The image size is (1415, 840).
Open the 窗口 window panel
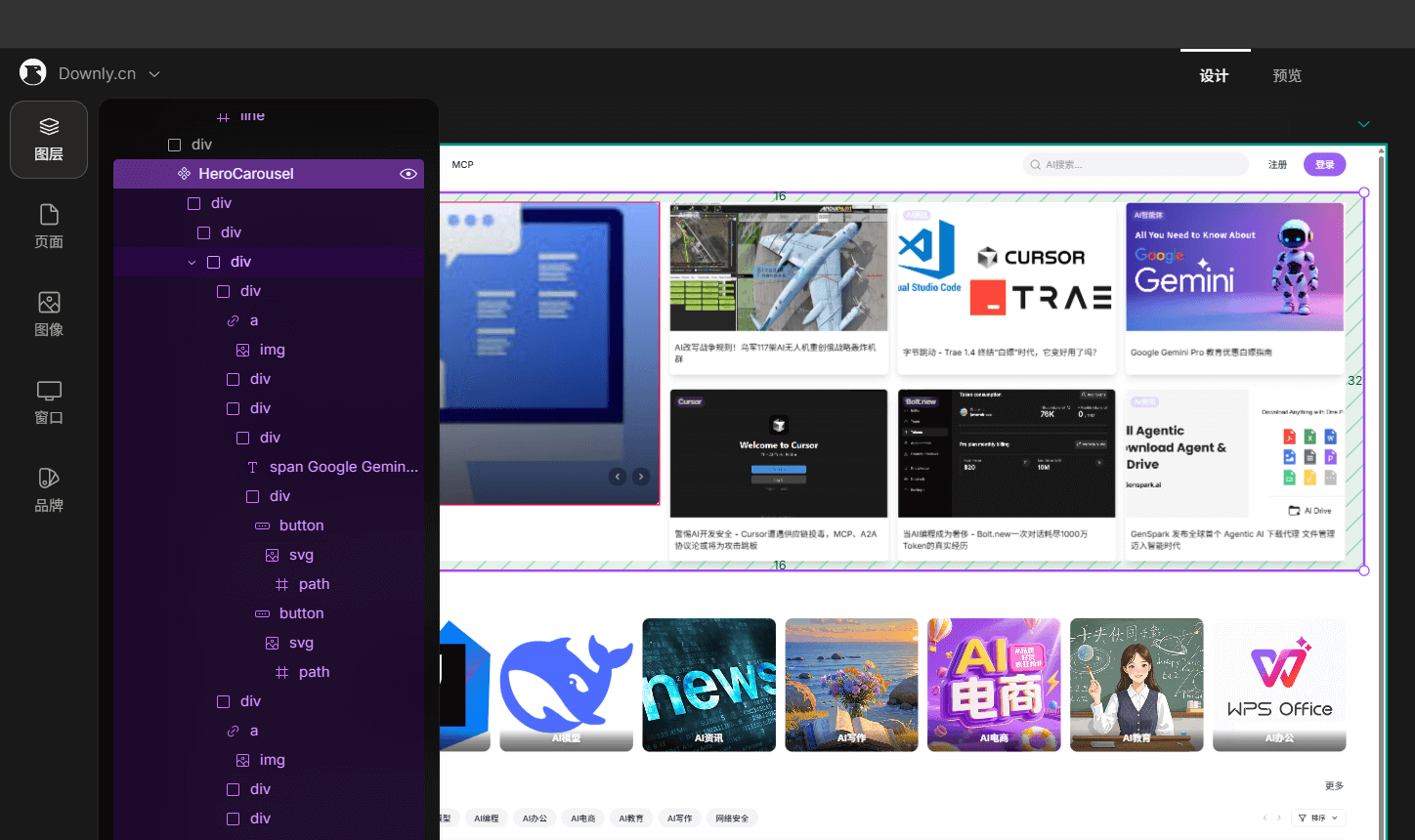(49, 402)
